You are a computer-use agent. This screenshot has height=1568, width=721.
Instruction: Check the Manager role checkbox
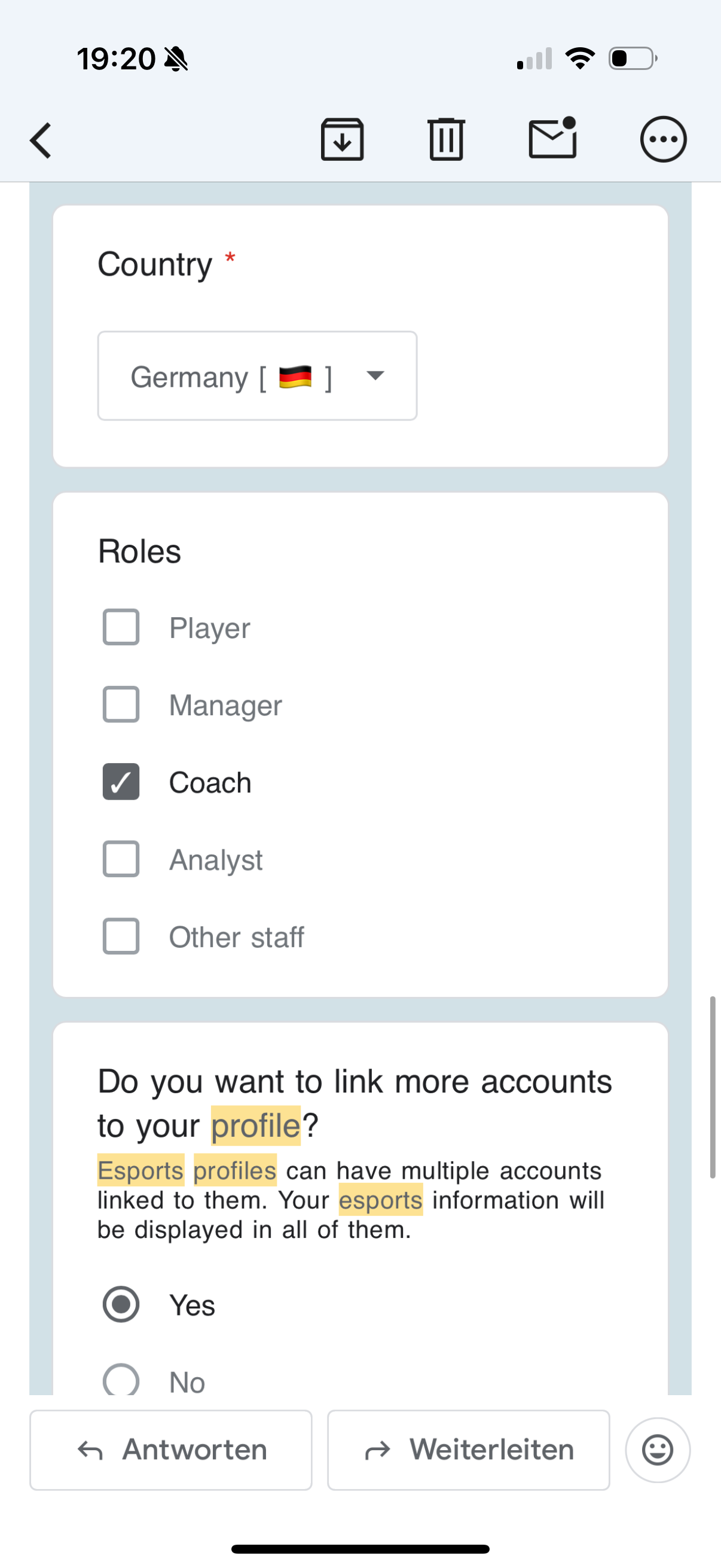121,704
